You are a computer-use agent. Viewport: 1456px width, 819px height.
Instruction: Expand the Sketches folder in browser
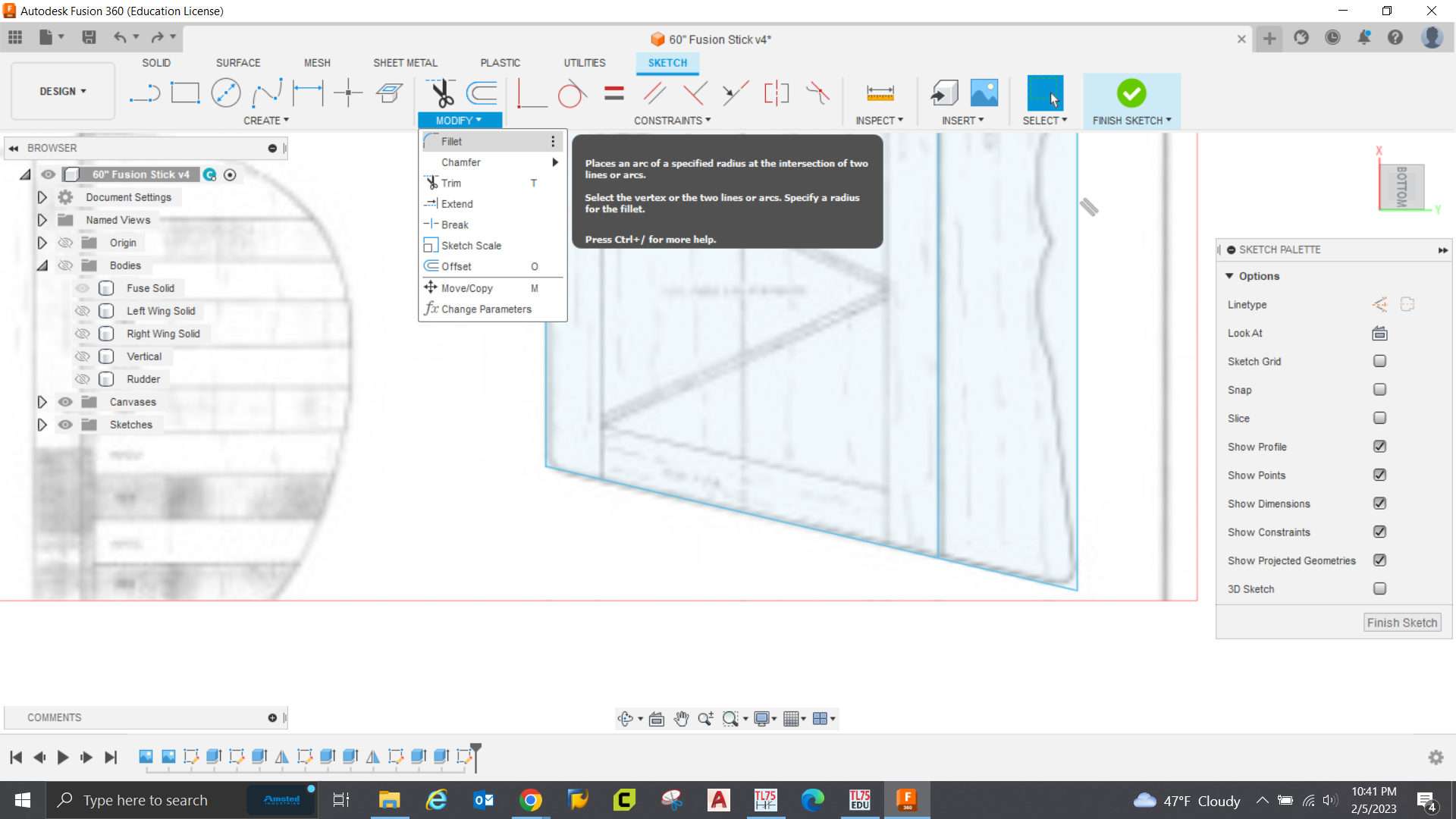[x=42, y=425]
